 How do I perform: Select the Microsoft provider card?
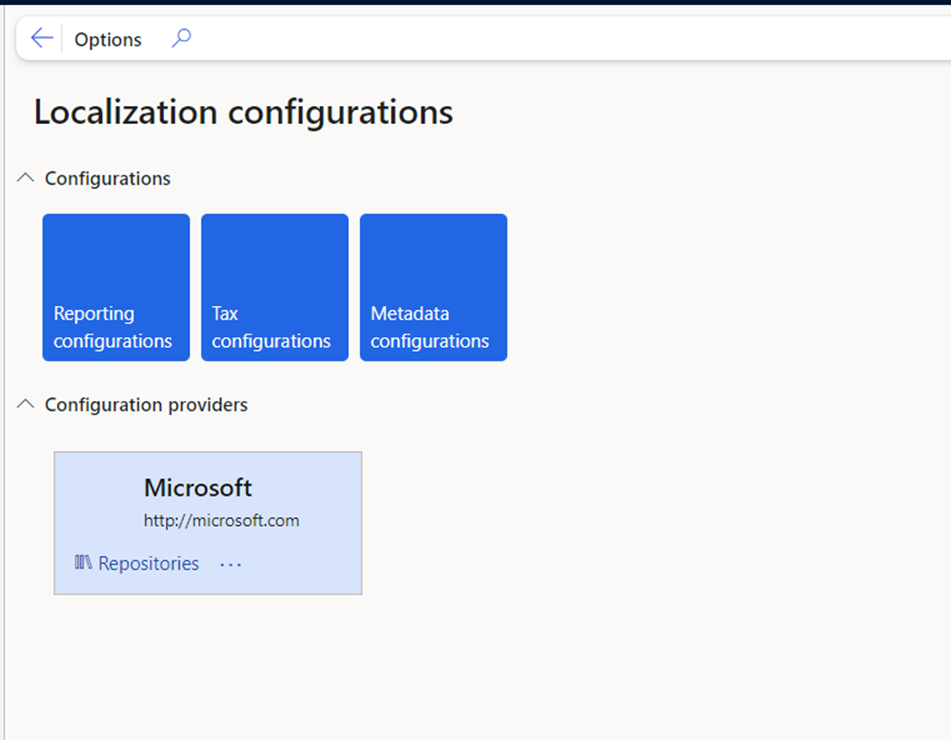coord(208,523)
